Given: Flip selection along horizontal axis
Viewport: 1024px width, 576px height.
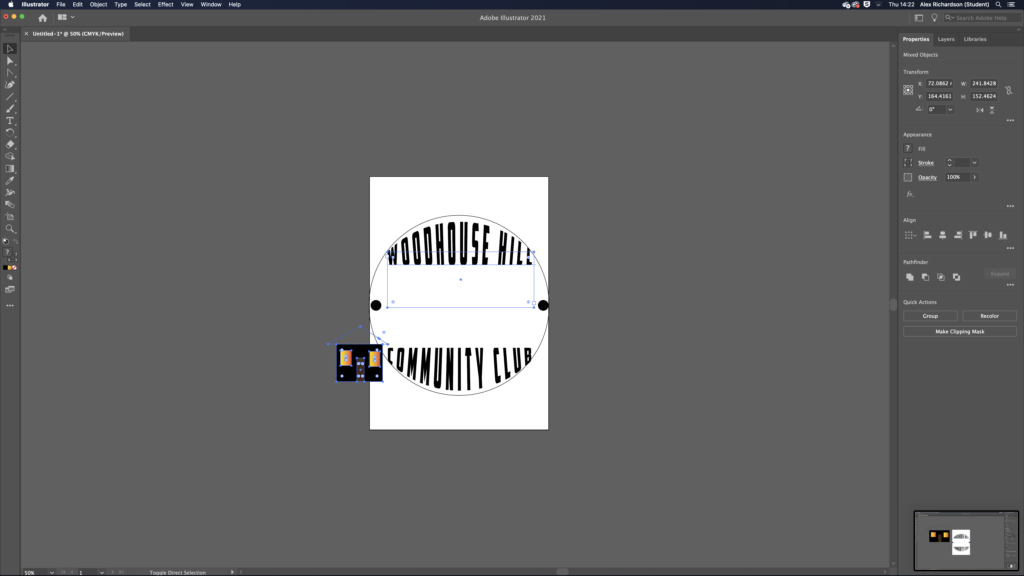Looking at the screenshot, I should click(x=980, y=110).
